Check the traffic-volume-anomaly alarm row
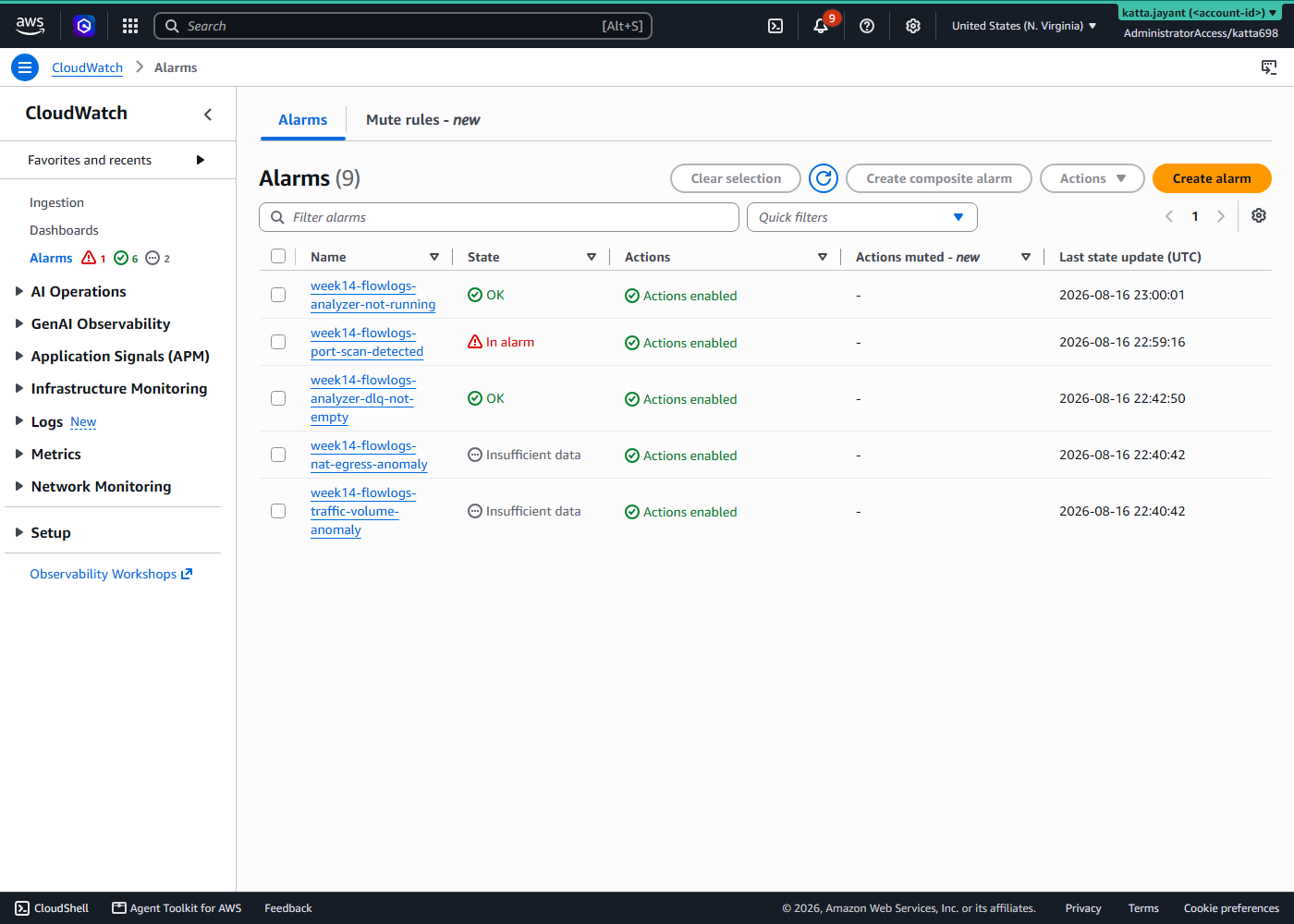Image resolution: width=1294 pixels, height=924 pixels. pos(278,511)
